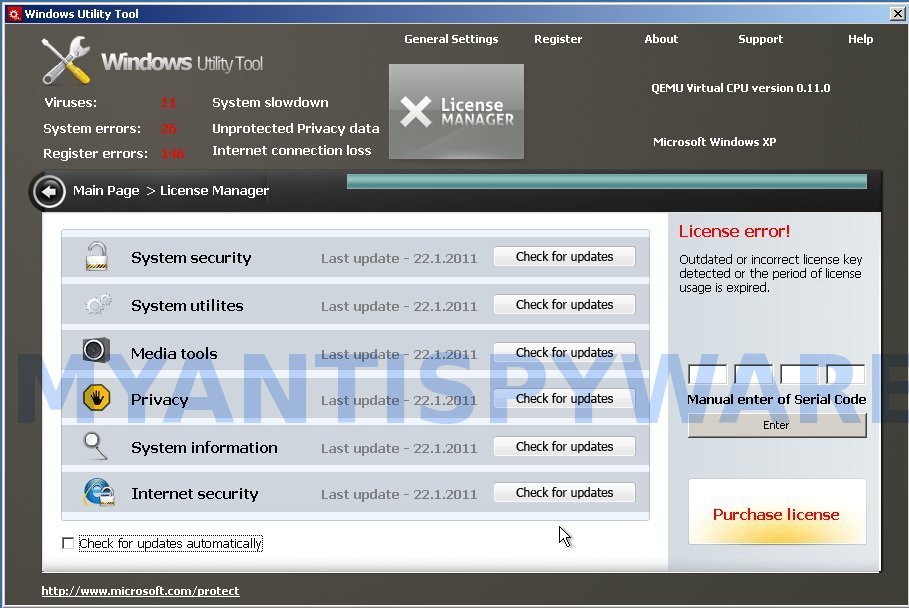The image size is (909, 608).
Task: Click the Media tools speaker icon
Action: coord(96,350)
